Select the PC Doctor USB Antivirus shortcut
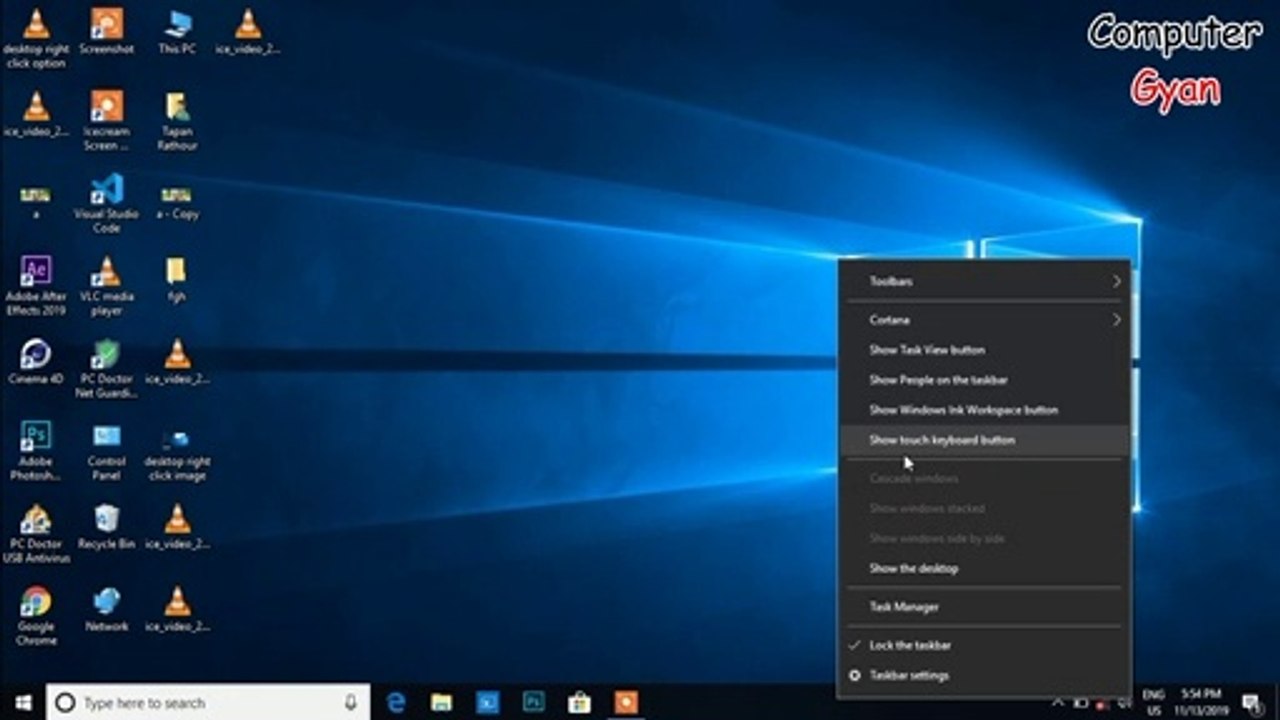The width and height of the screenshot is (1280, 720). pyautogui.click(x=36, y=534)
